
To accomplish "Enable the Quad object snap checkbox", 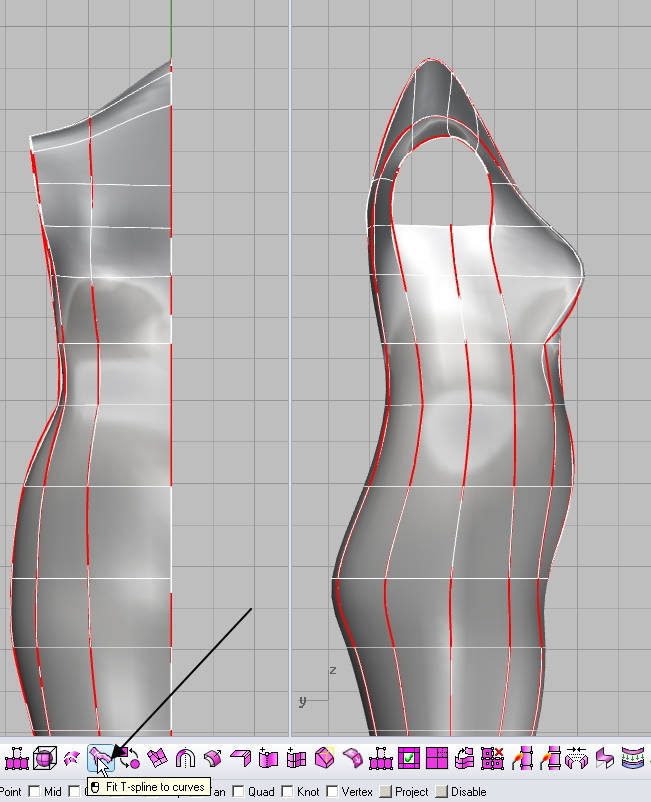I will tap(238, 791).
